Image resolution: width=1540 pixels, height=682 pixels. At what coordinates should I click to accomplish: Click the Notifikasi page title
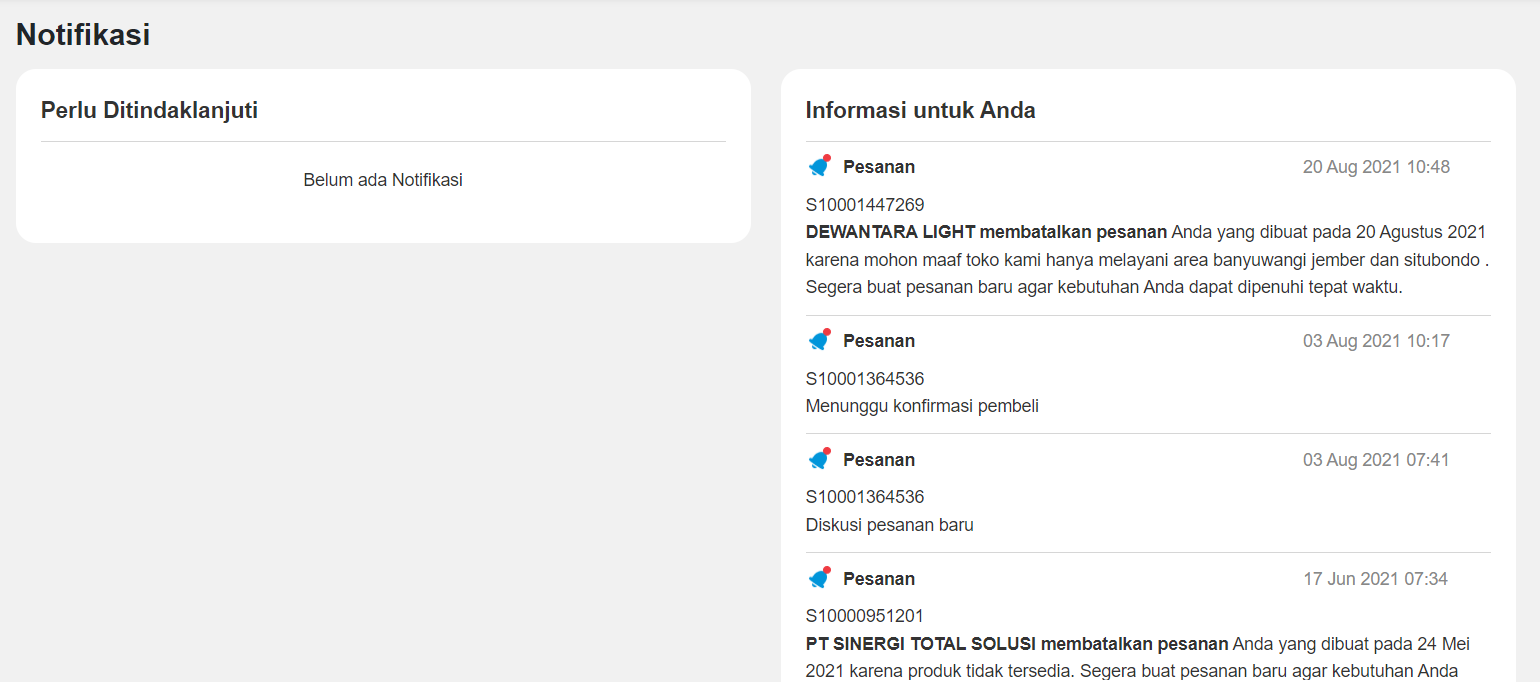pyautogui.click(x=83, y=35)
